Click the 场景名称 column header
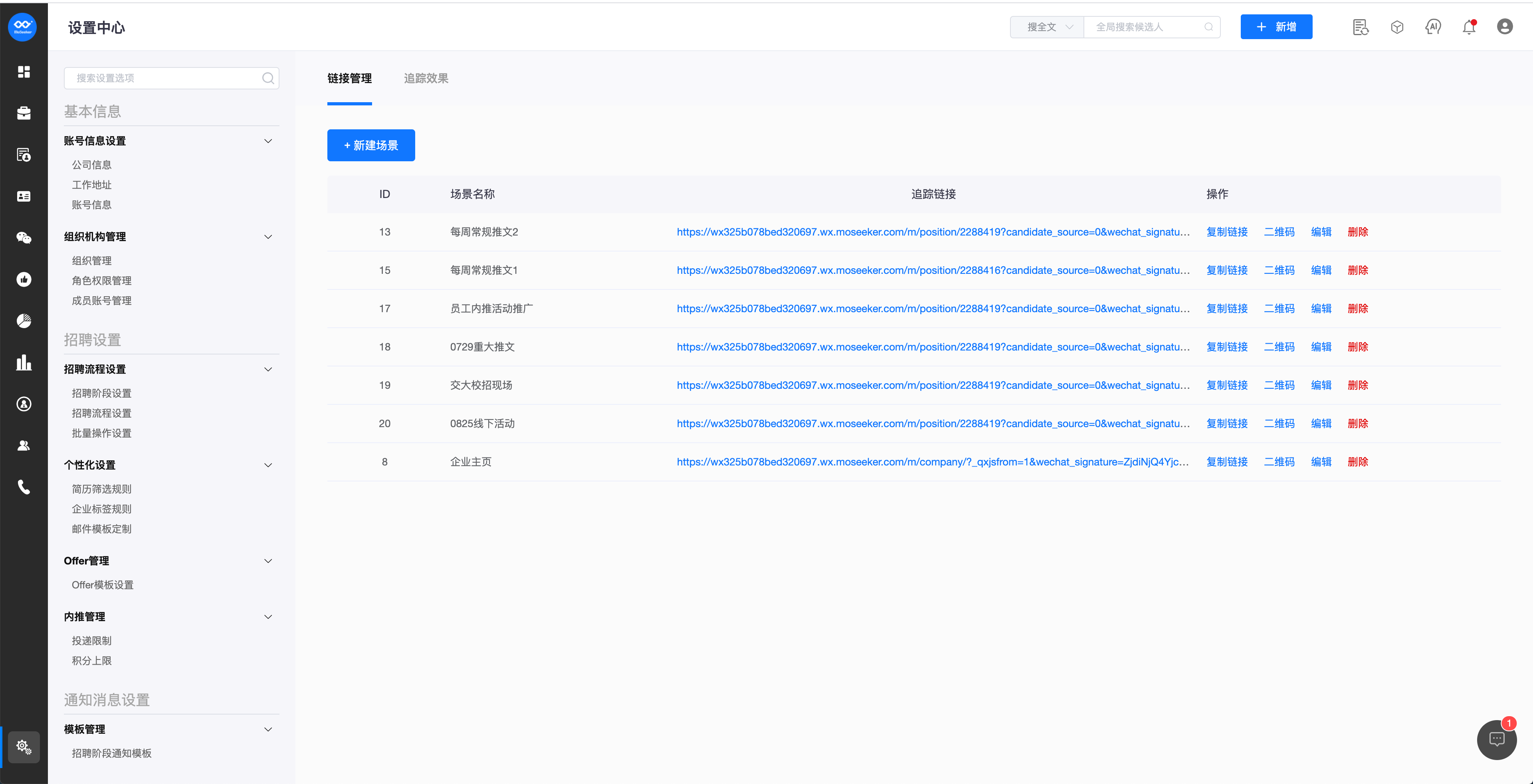 click(472, 194)
